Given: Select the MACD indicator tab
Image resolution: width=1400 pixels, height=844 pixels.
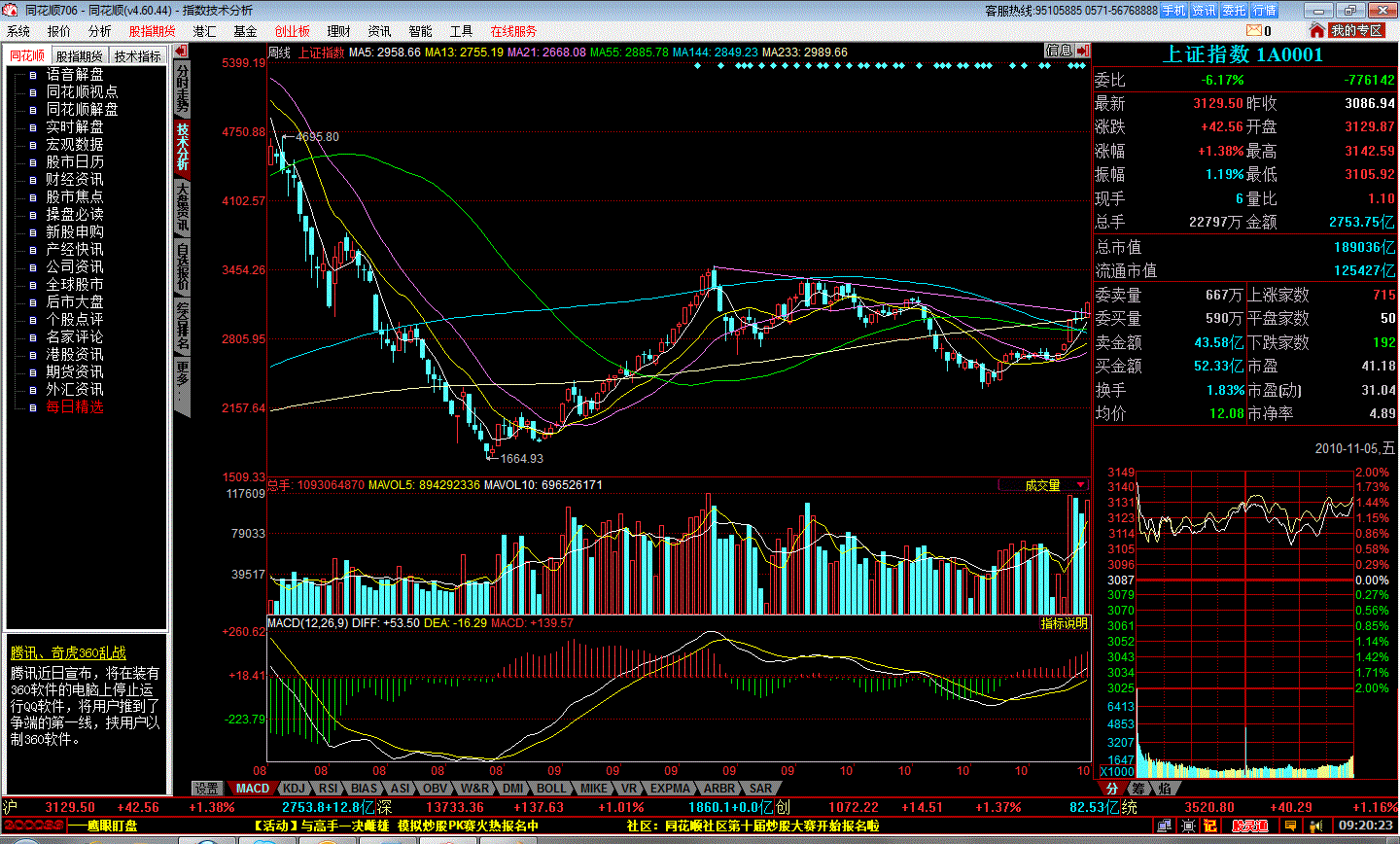Looking at the screenshot, I should click(x=253, y=789).
